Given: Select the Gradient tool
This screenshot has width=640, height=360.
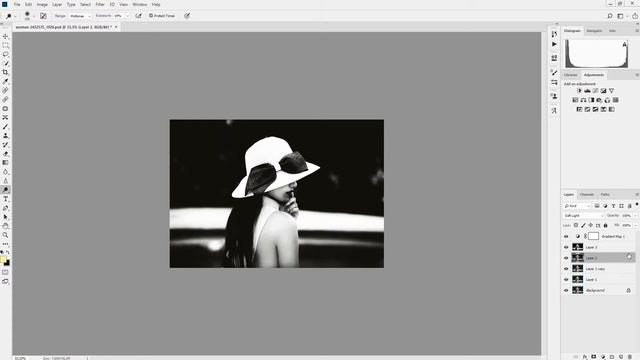Looking at the screenshot, I should [x=5, y=162].
